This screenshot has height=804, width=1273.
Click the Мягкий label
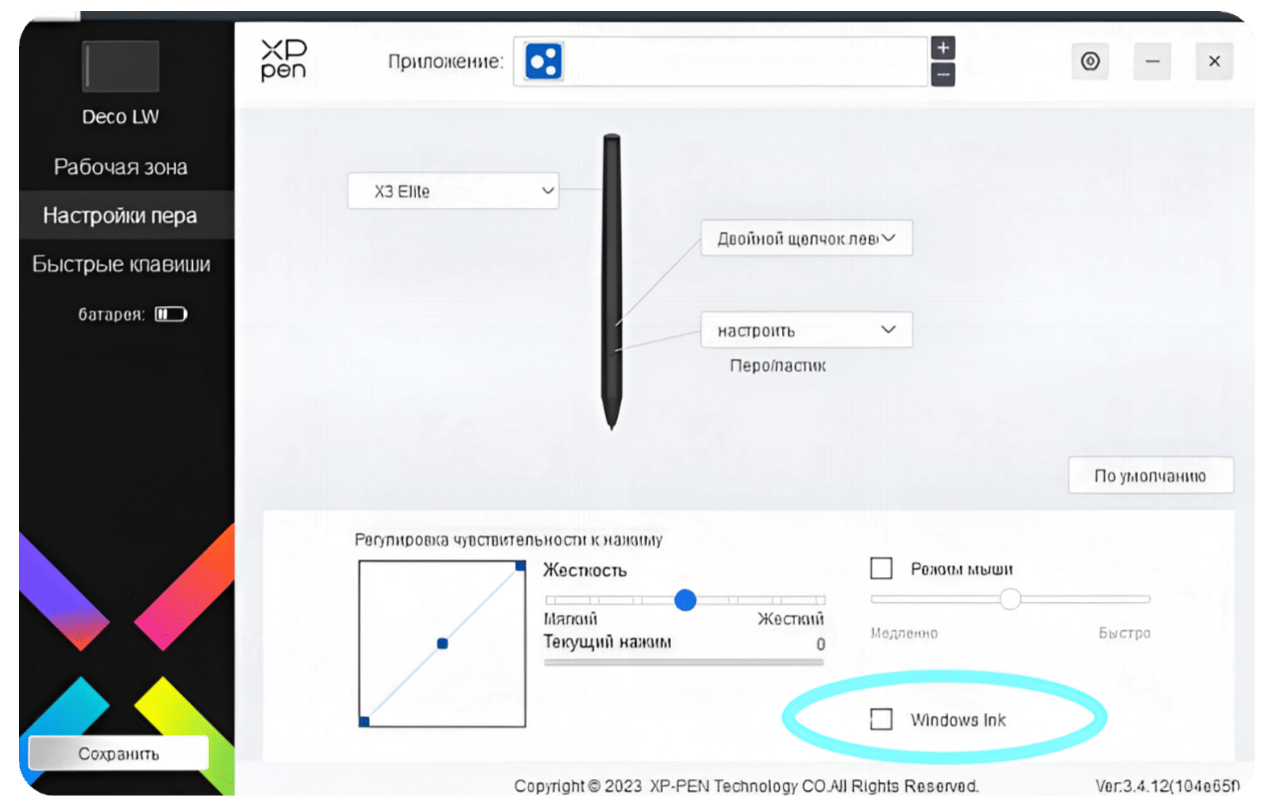pos(571,619)
